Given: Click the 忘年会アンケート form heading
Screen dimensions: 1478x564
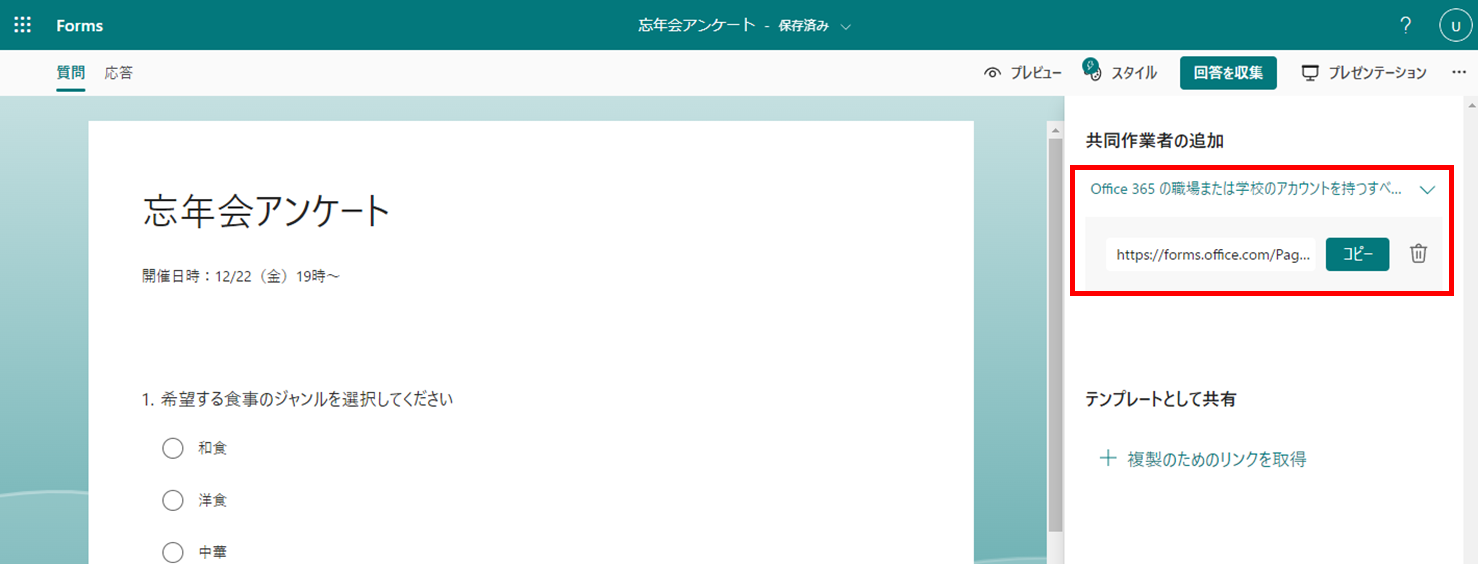Looking at the screenshot, I should tap(266, 213).
